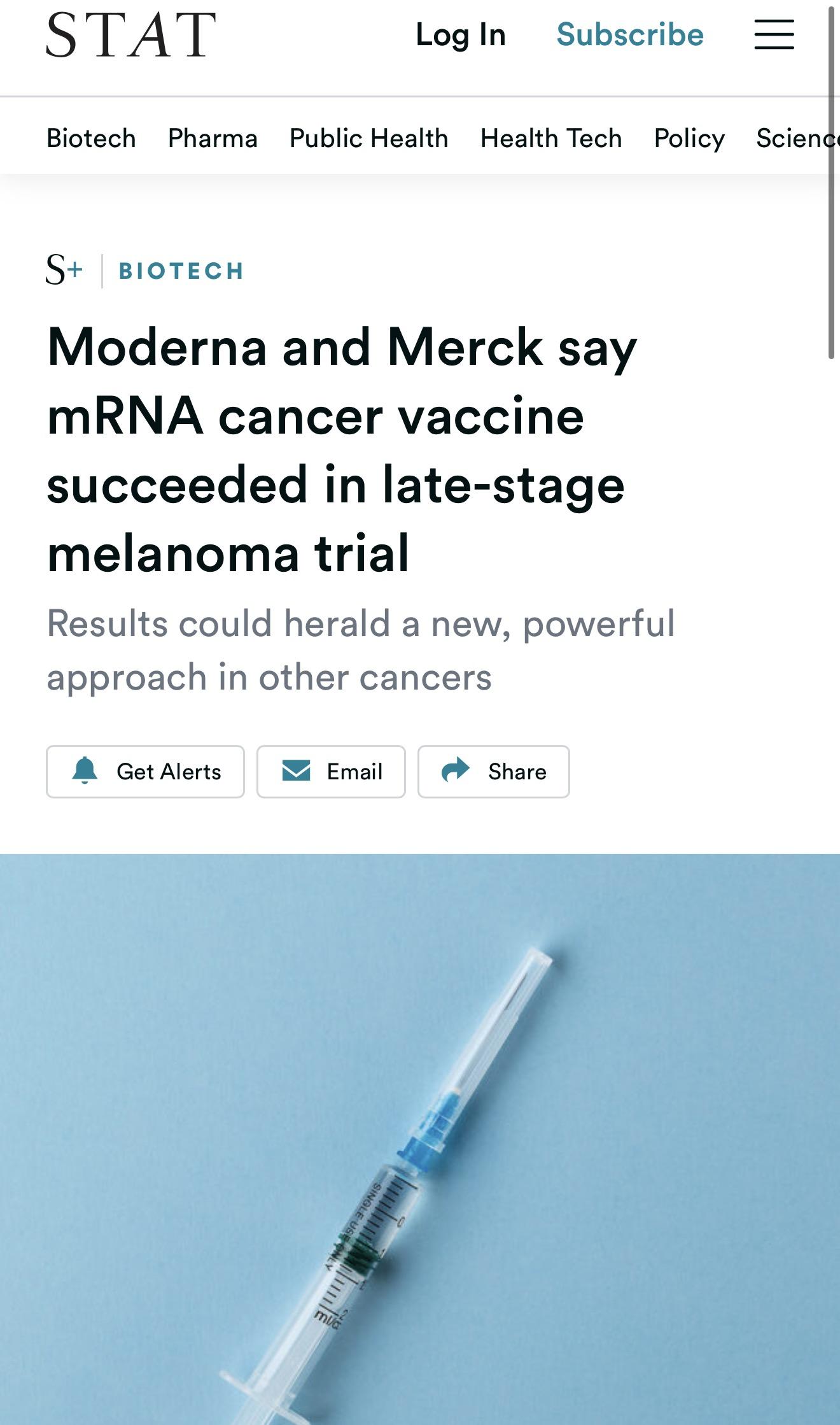Select the Science navigation item

[797, 138]
